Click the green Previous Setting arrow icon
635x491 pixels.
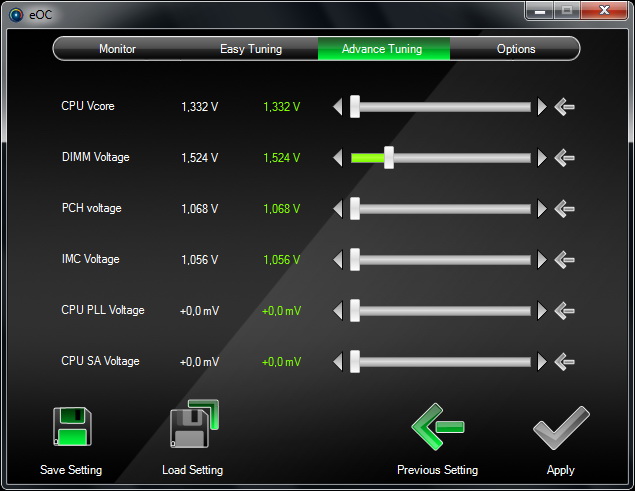click(437, 427)
